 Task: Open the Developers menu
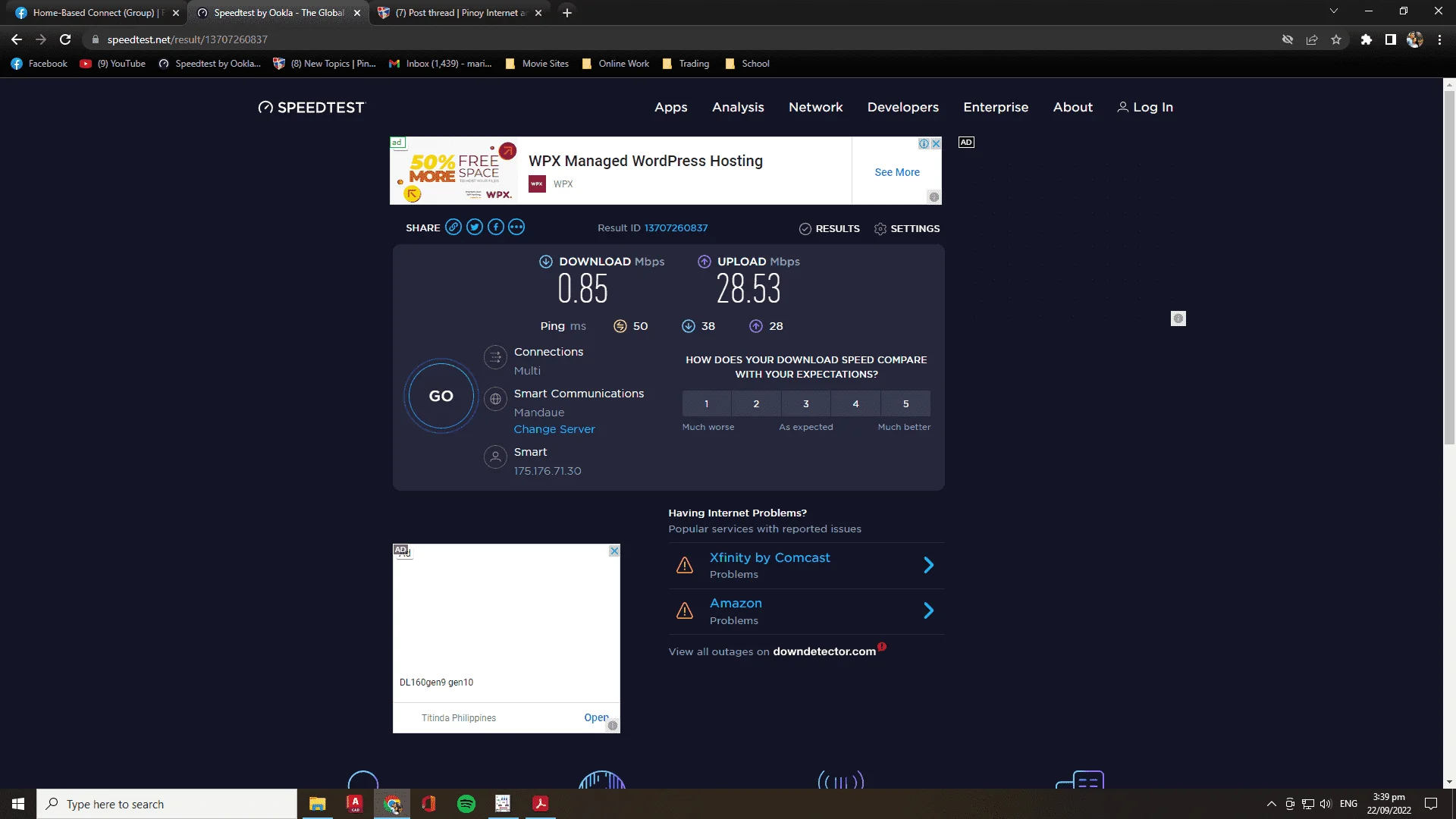pos(903,108)
